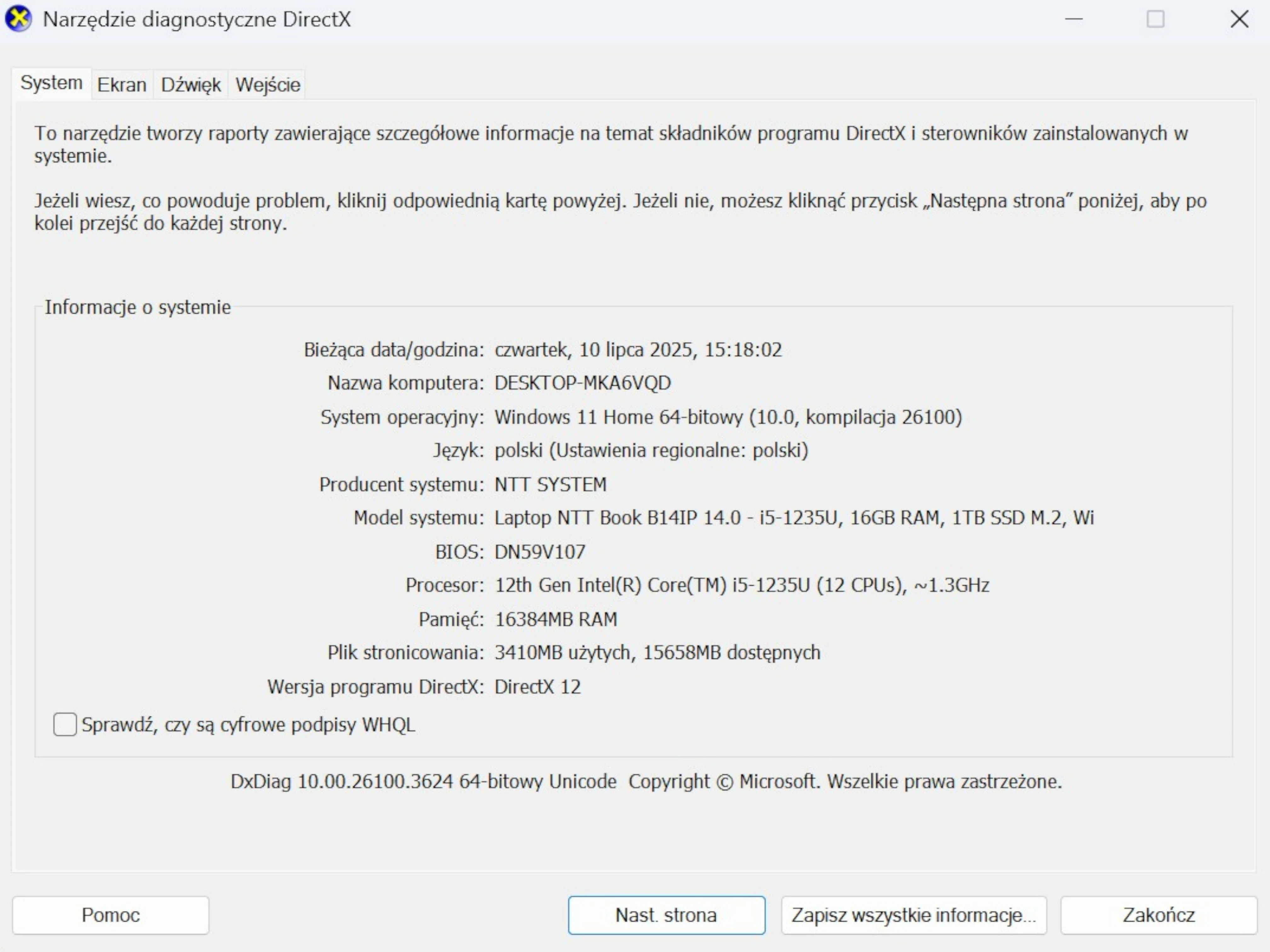Screen dimensions: 1270x952
Task: Click the Zakończ button
Action: [x=1158, y=915]
